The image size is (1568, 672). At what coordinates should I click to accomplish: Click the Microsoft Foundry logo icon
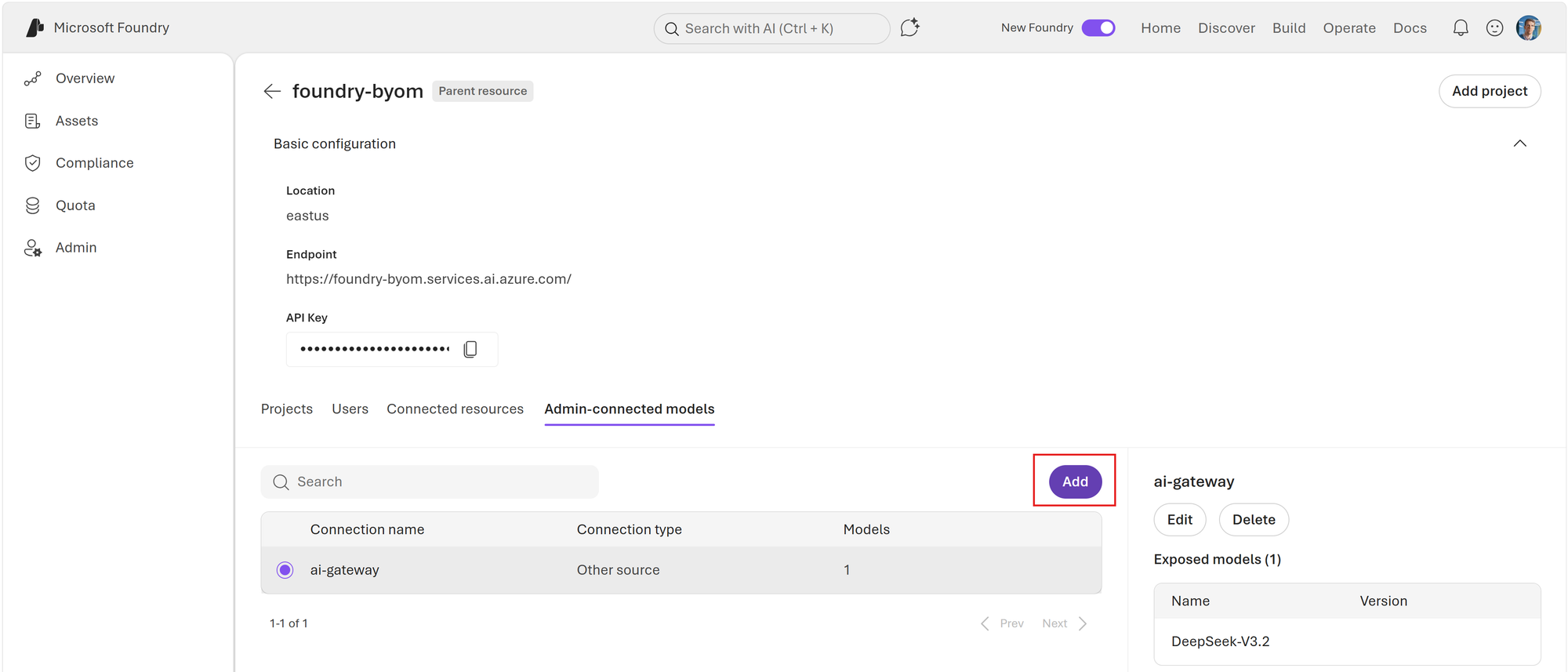[35, 28]
